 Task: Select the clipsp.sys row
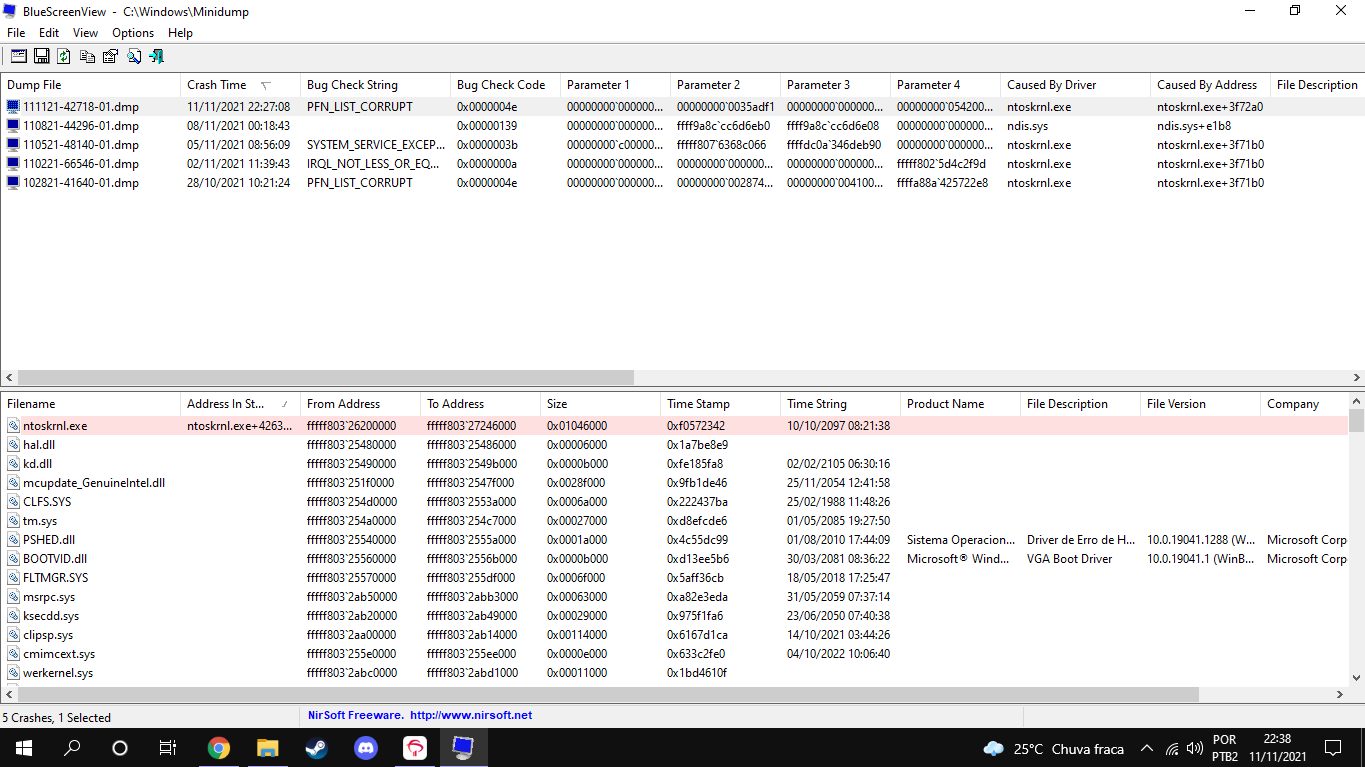(x=675, y=635)
